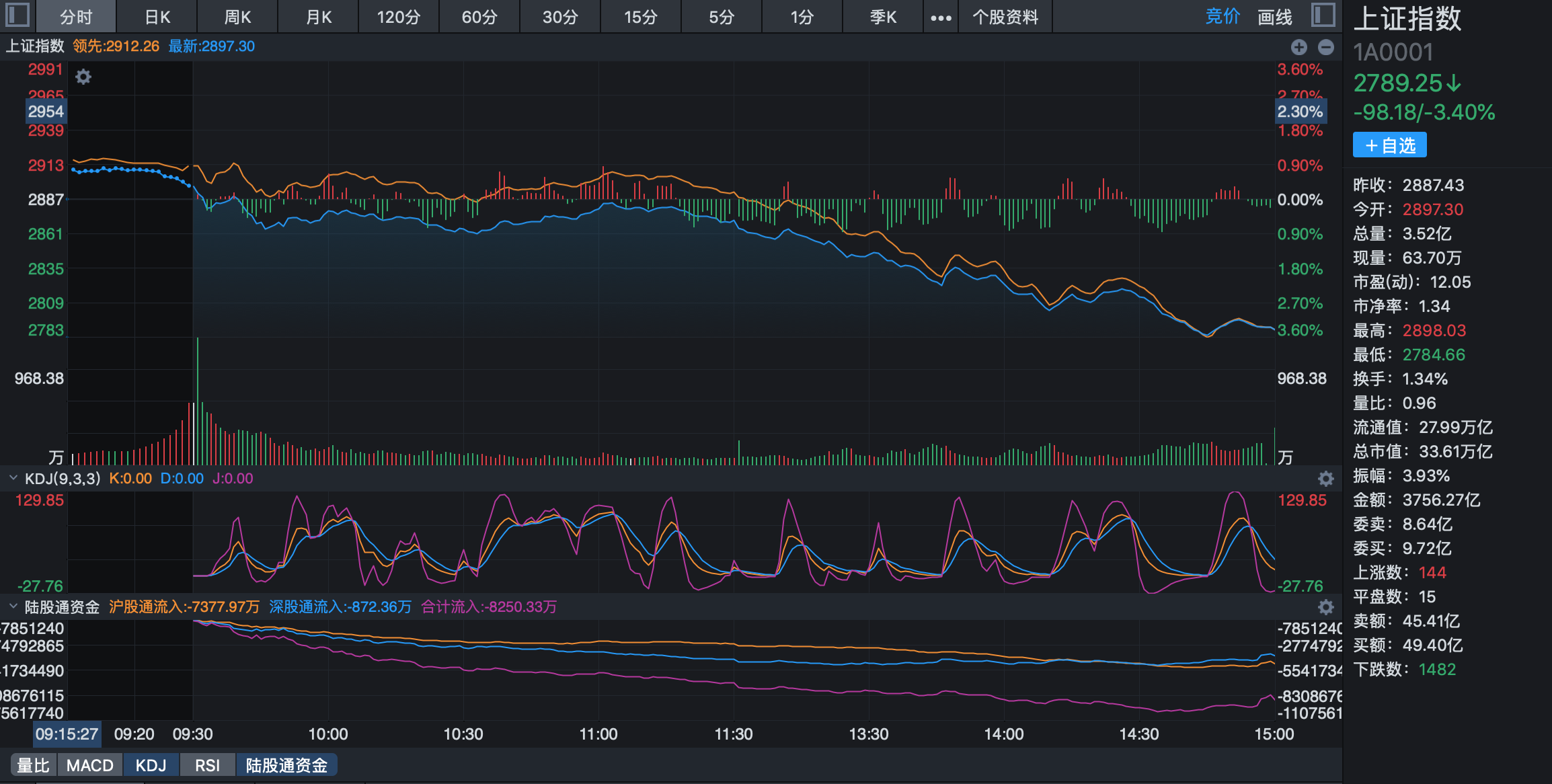Switch to 月K monthly chart
Screen dimensions: 1552x784
(319, 17)
